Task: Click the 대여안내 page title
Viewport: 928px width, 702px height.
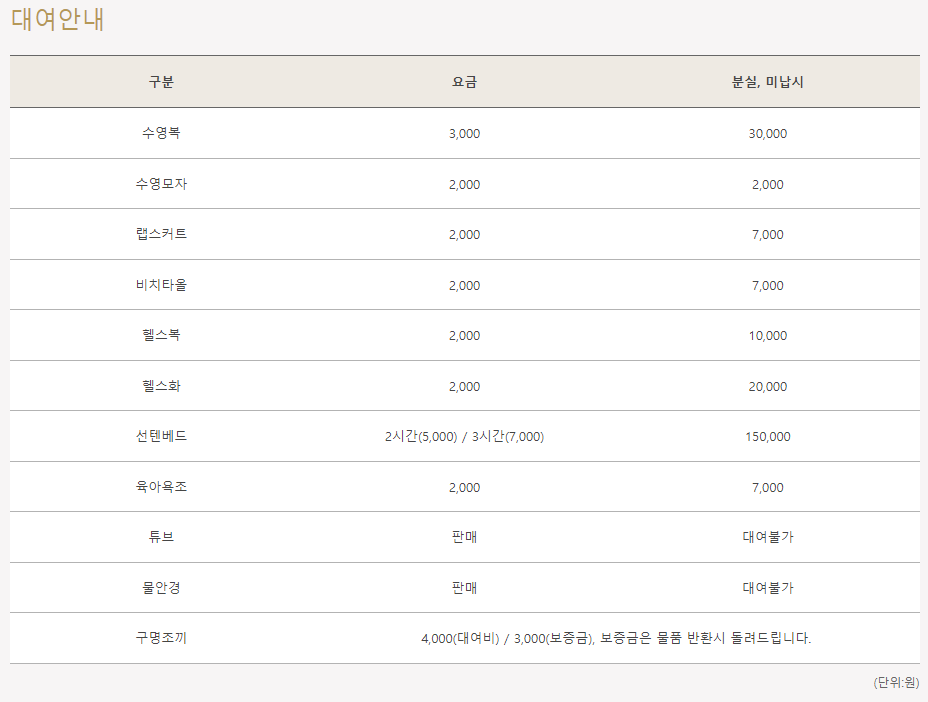Action: point(58,19)
